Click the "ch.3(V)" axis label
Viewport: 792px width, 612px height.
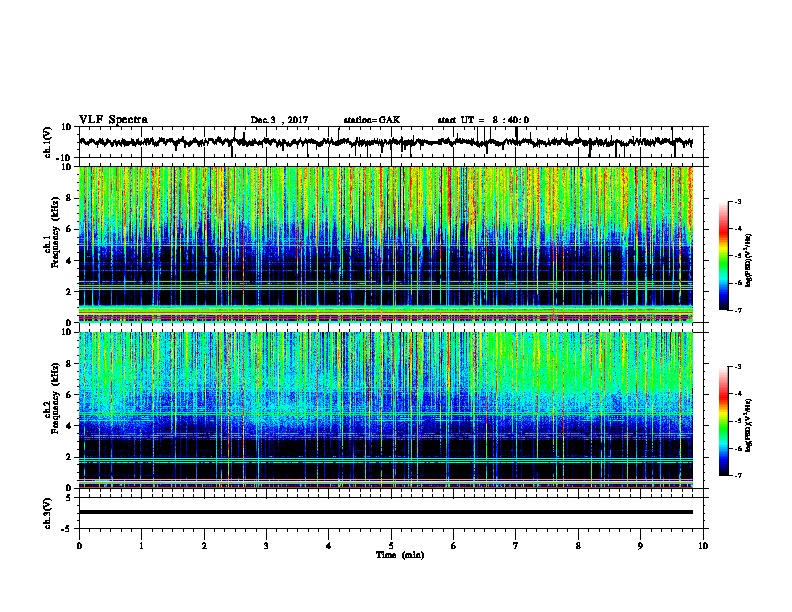(48, 513)
